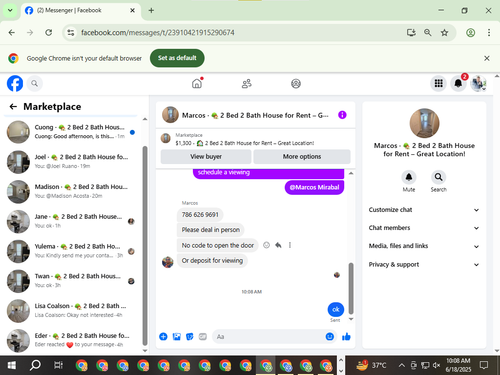Open Eder's conversation

tap(72, 340)
